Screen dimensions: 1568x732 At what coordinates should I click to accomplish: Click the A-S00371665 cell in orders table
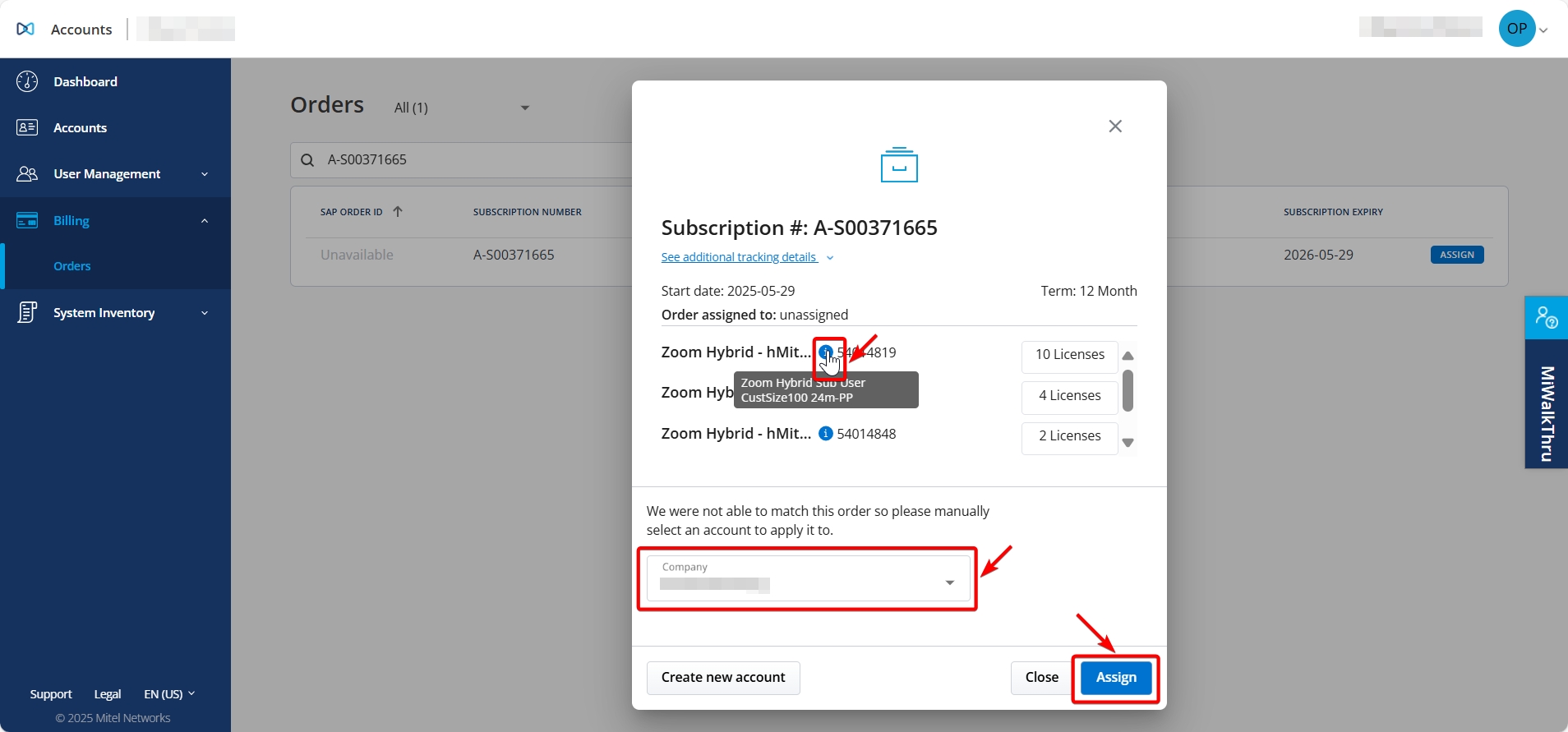tap(514, 255)
